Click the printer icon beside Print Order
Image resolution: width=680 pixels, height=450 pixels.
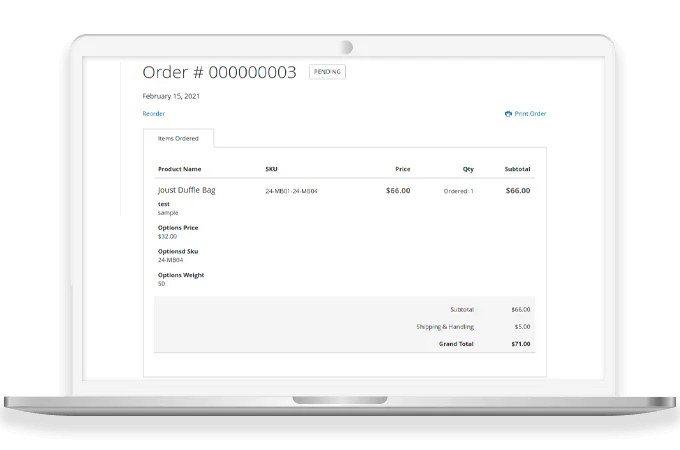508,114
